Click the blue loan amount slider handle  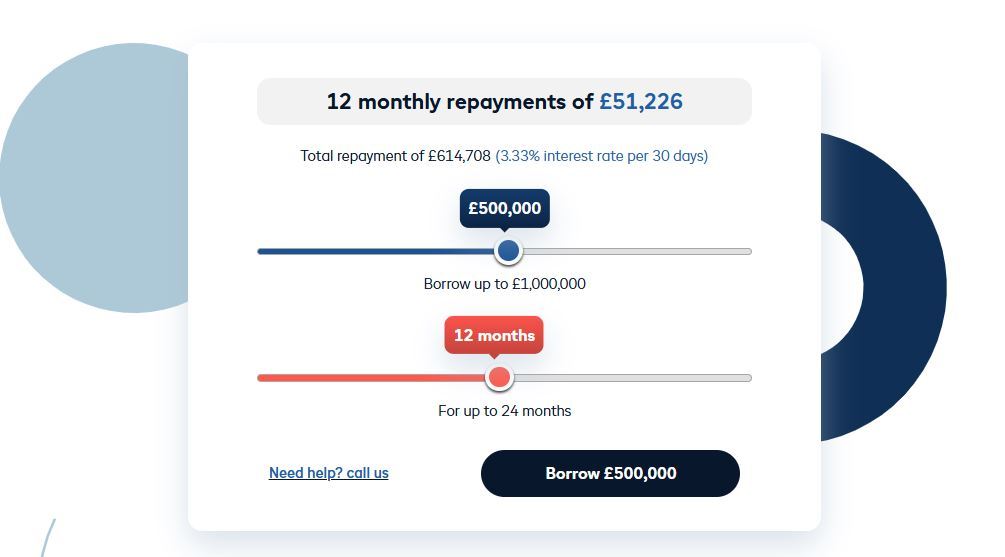(x=508, y=251)
